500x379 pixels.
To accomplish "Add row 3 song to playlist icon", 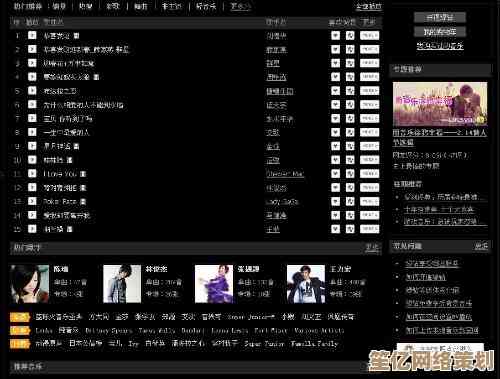I will coord(350,63).
